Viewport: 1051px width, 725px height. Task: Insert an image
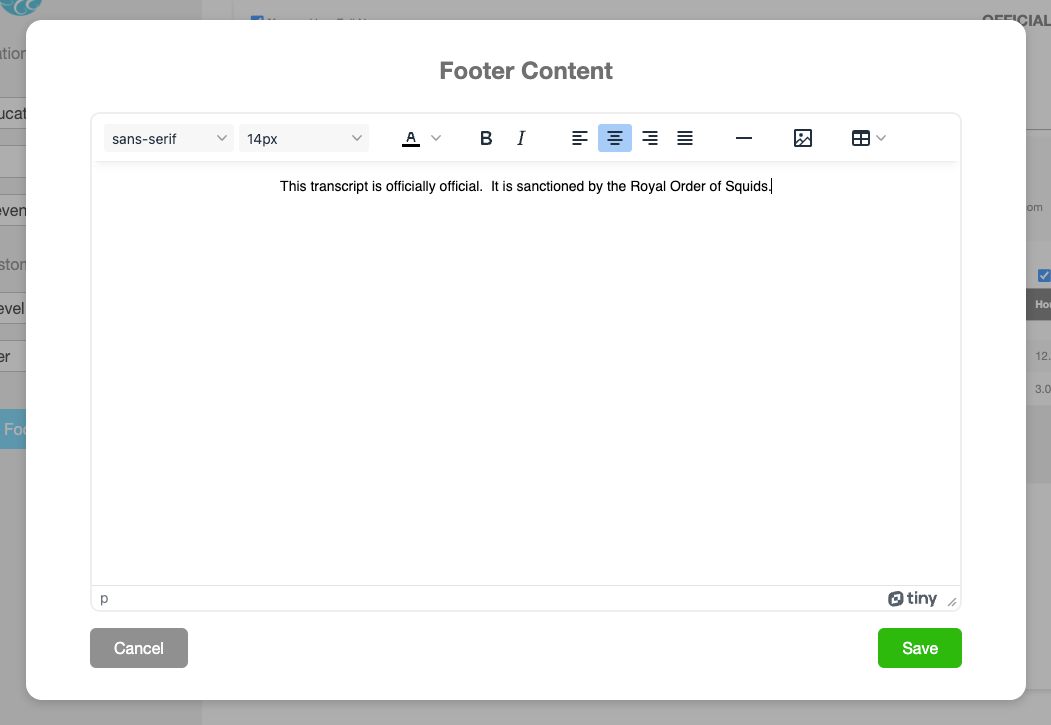tap(802, 138)
